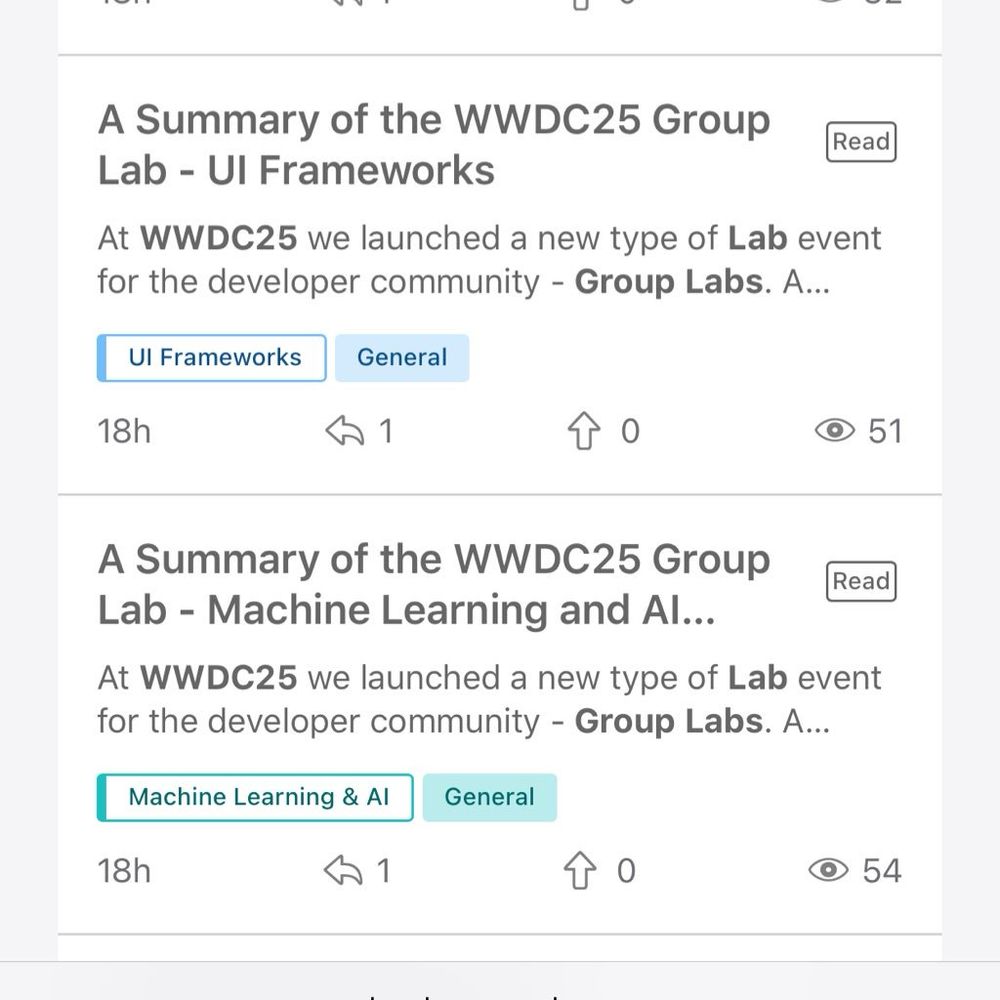Click the 18h timestamp on UI Frameworks post
1000x1000 pixels.
(124, 432)
